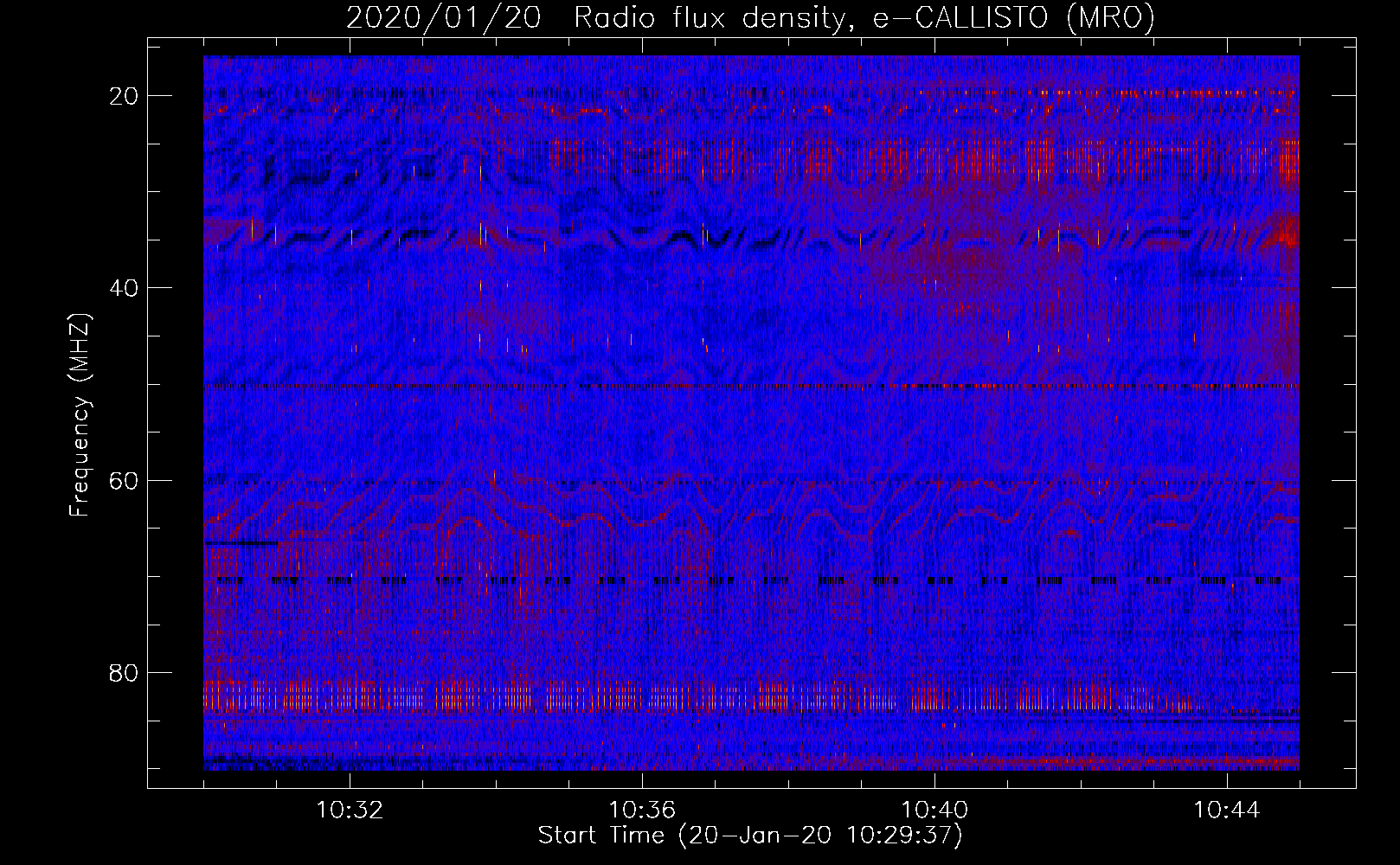The height and width of the screenshot is (865, 1400).
Task: Click the 'Start Time (20-Jan-20 10:29:37)' axis label
Action: [750, 836]
